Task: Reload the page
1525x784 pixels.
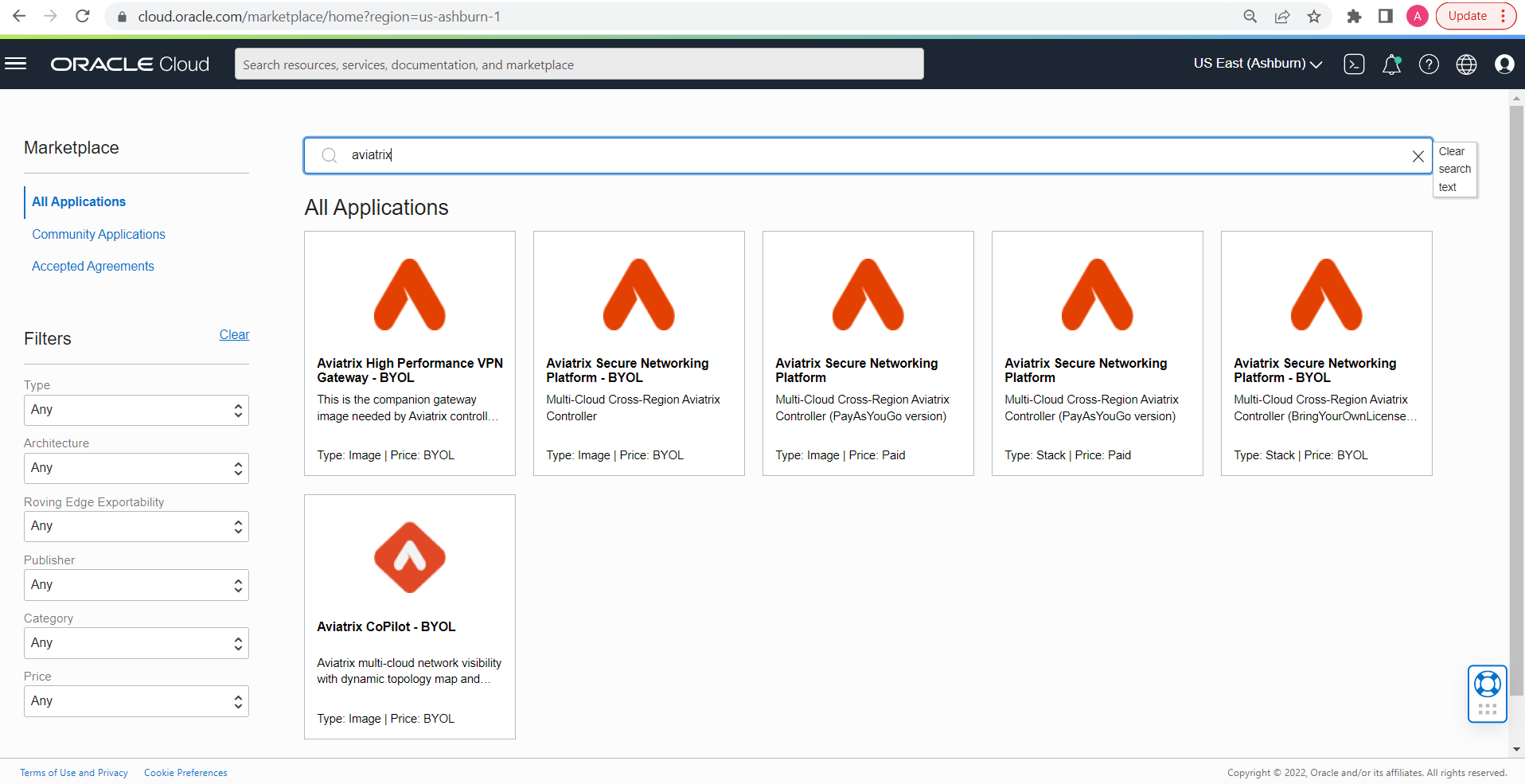Action: [82, 16]
